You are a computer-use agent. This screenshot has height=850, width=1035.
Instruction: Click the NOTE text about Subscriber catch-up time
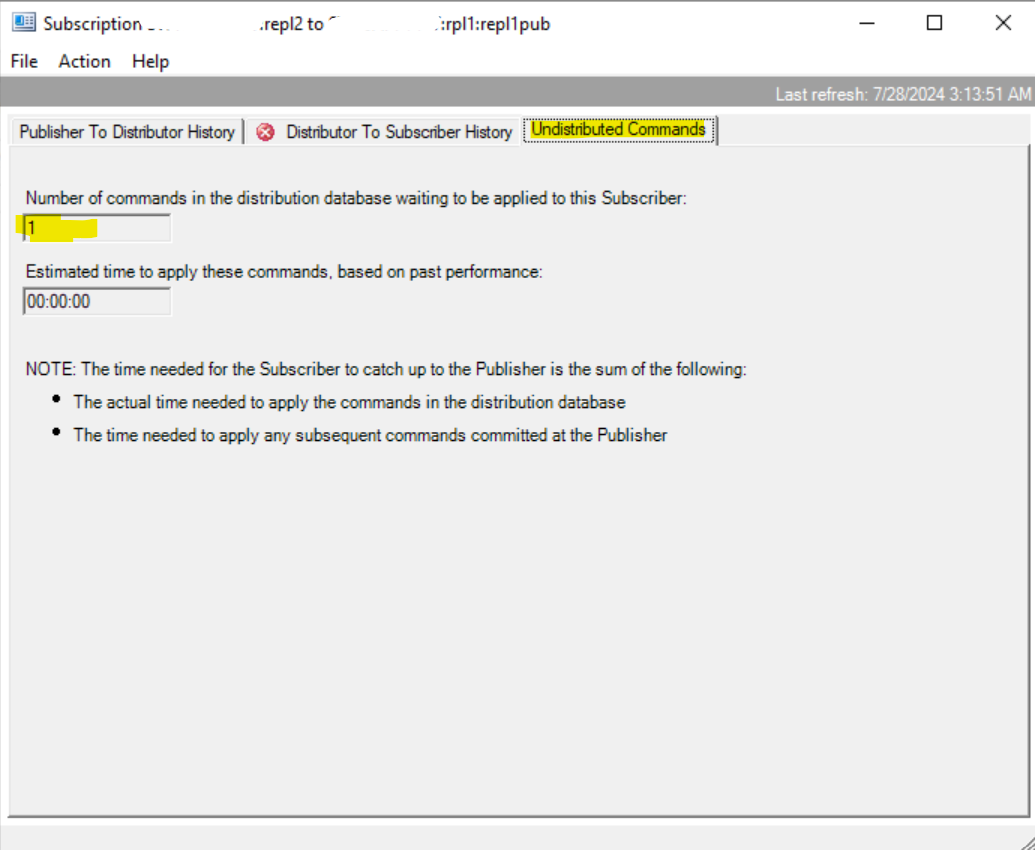(x=386, y=369)
